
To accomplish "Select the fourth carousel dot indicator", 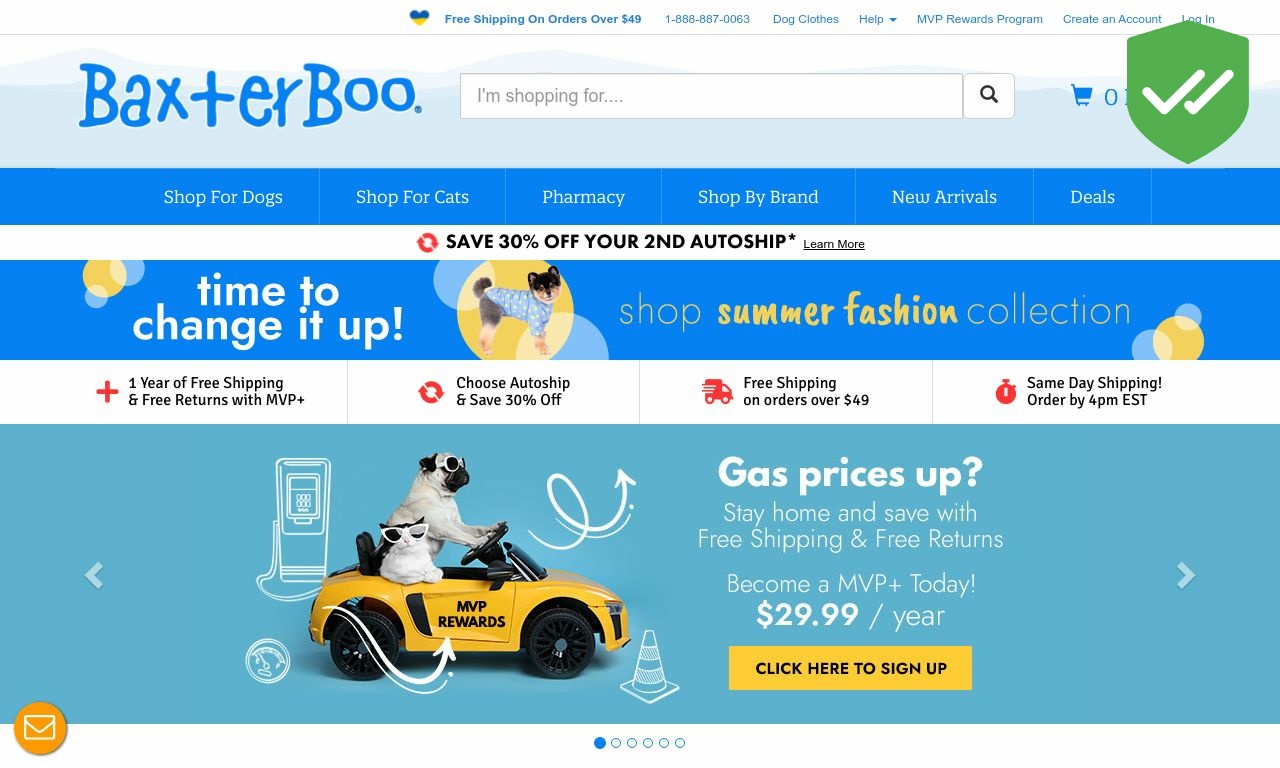I will click(x=648, y=743).
